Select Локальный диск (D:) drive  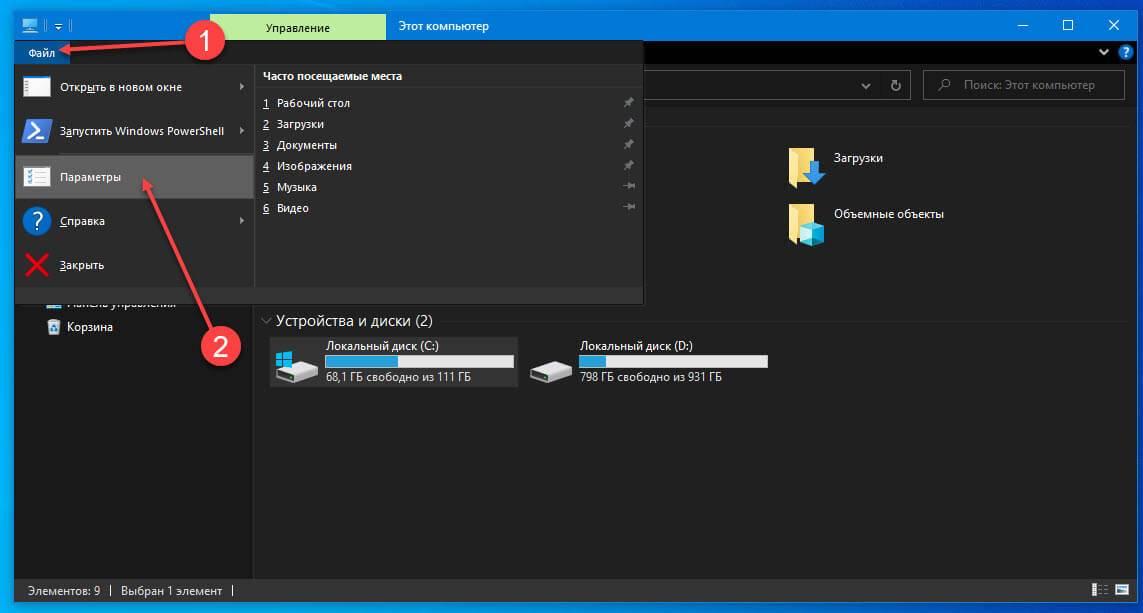point(647,362)
